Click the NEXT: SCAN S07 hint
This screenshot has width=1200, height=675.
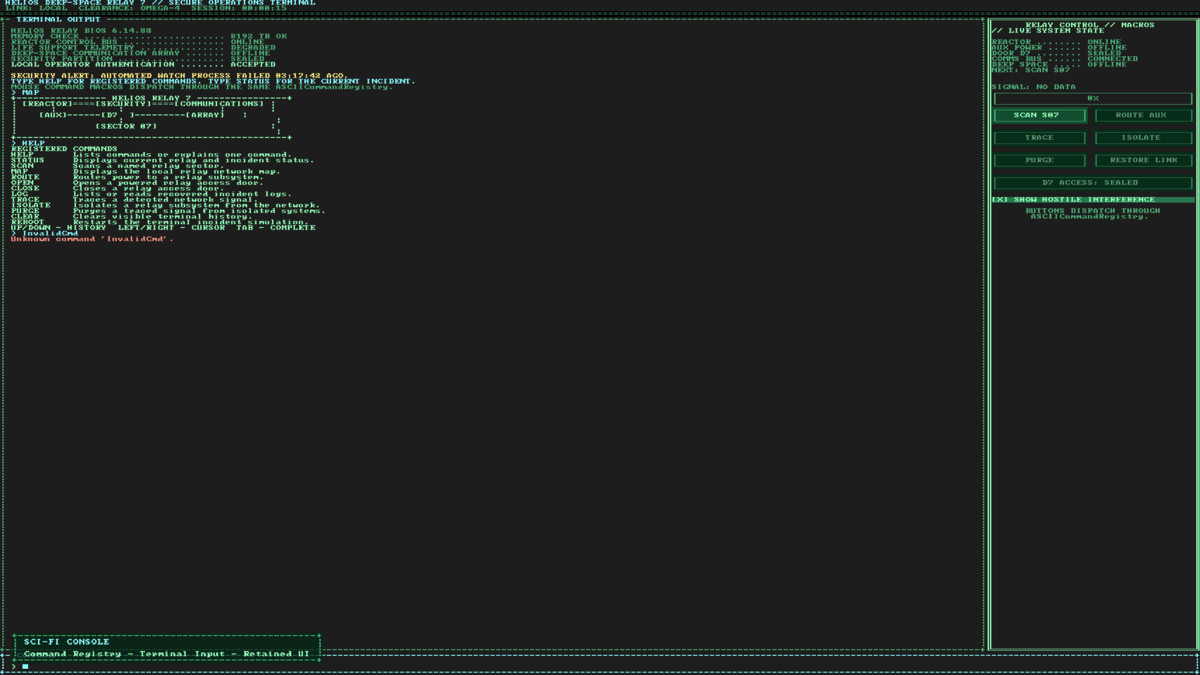[x=1031, y=70]
